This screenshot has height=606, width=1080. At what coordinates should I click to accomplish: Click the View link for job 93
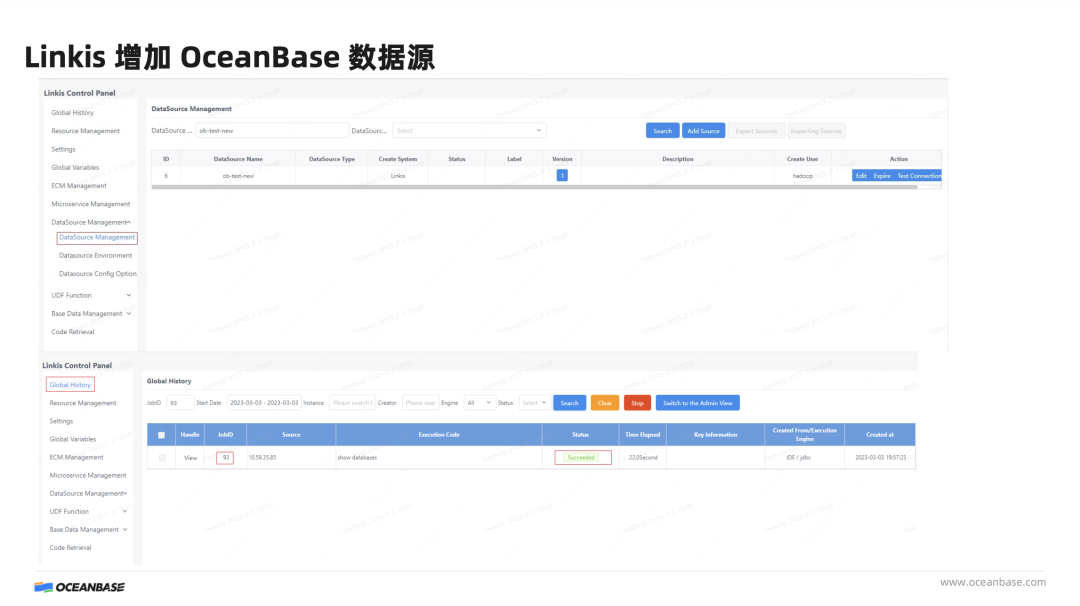190,458
